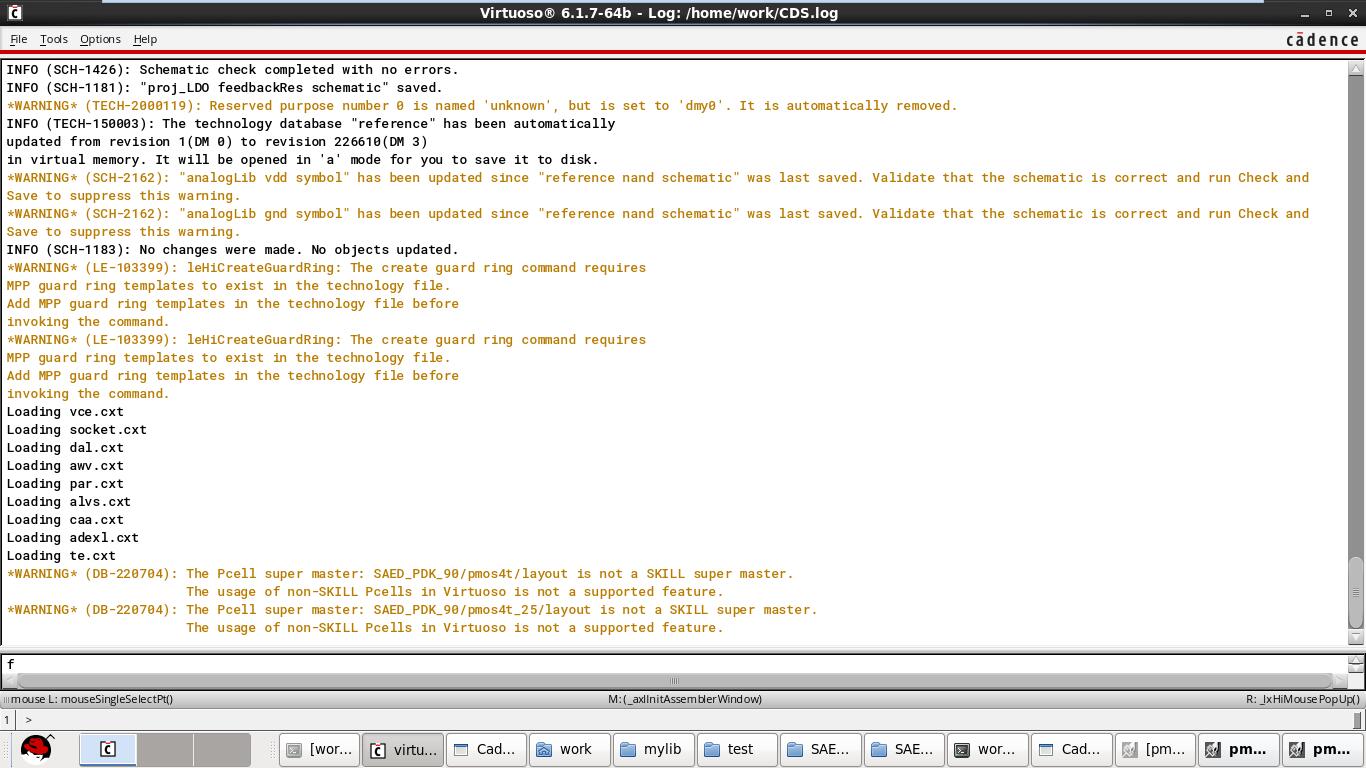Switch to the "[pm..." bracketed taskbar window

1156,749
